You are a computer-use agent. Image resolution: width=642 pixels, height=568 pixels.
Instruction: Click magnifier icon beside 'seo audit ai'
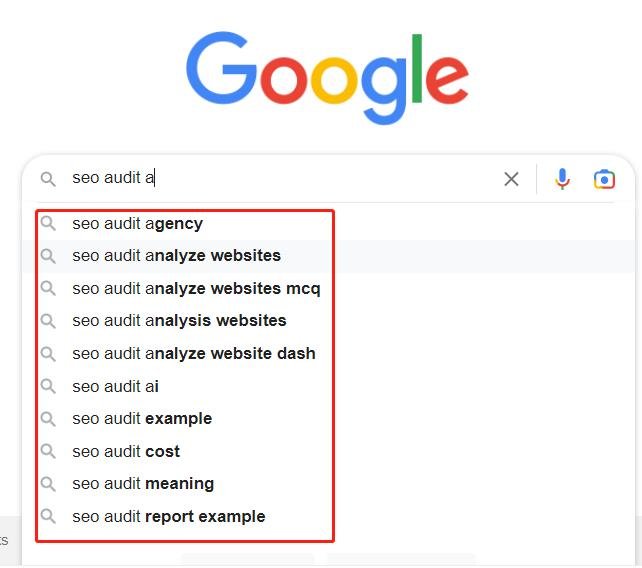point(48,386)
